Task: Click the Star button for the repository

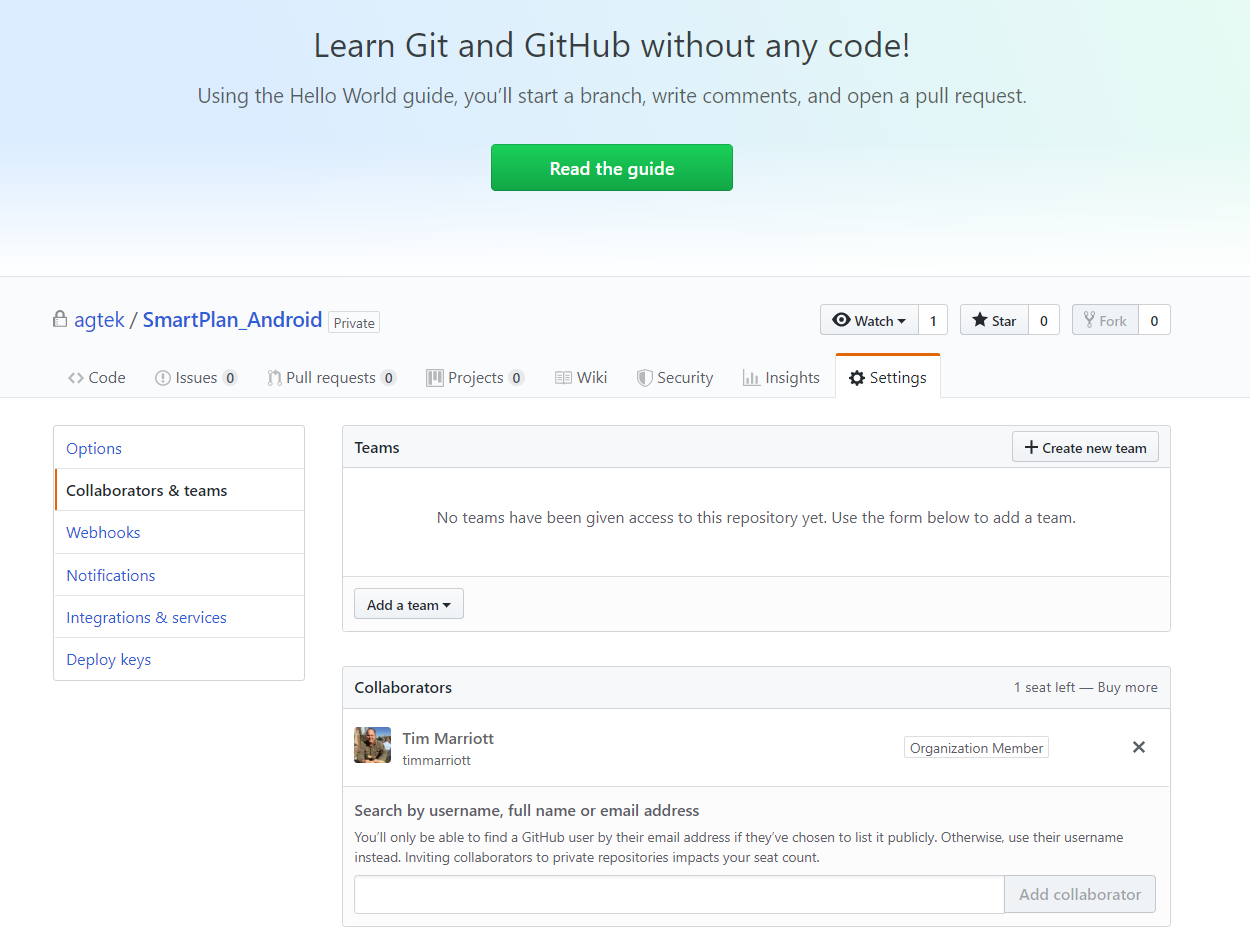Action: [x=993, y=320]
